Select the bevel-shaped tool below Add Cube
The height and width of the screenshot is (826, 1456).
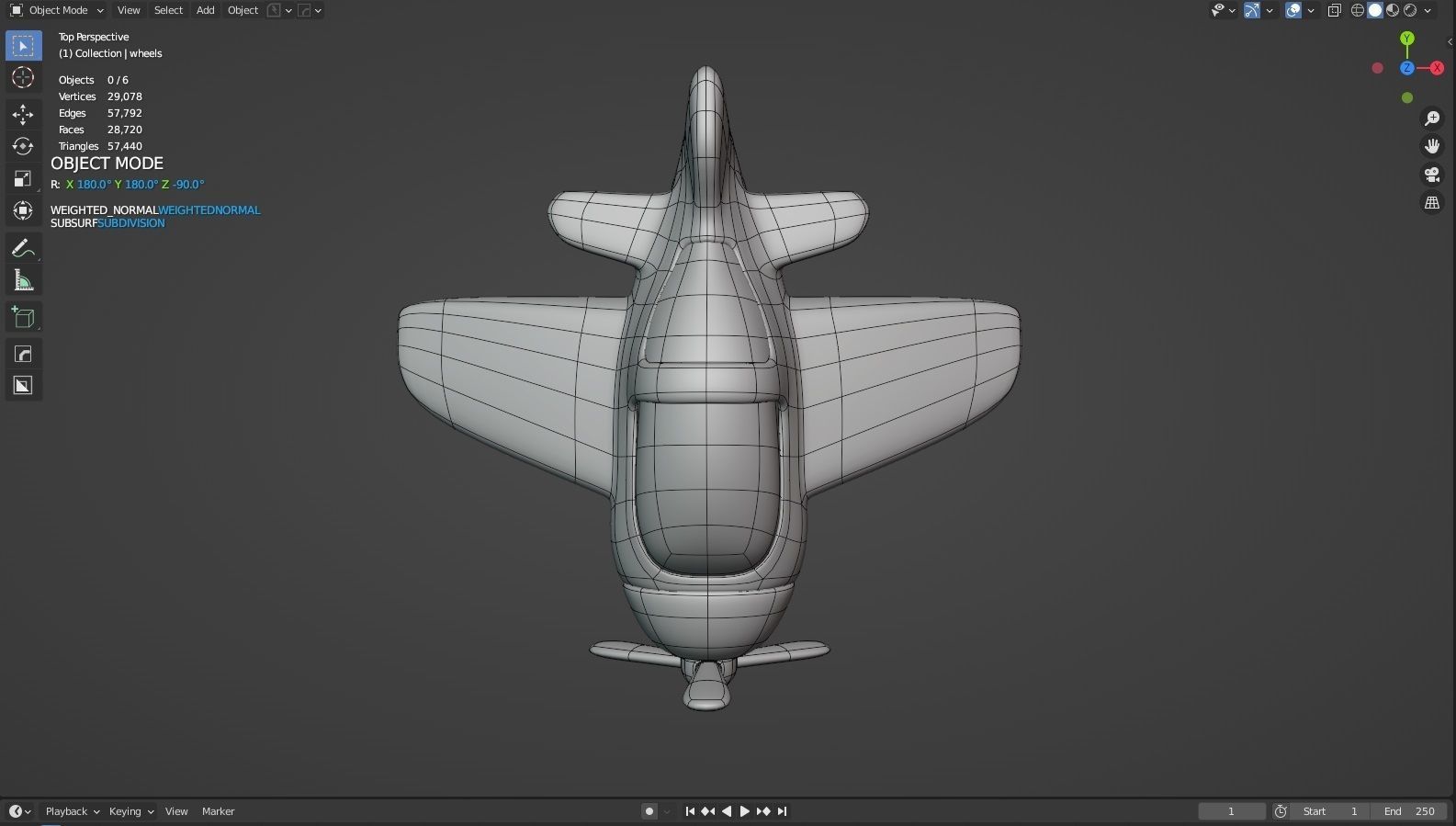click(x=23, y=354)
